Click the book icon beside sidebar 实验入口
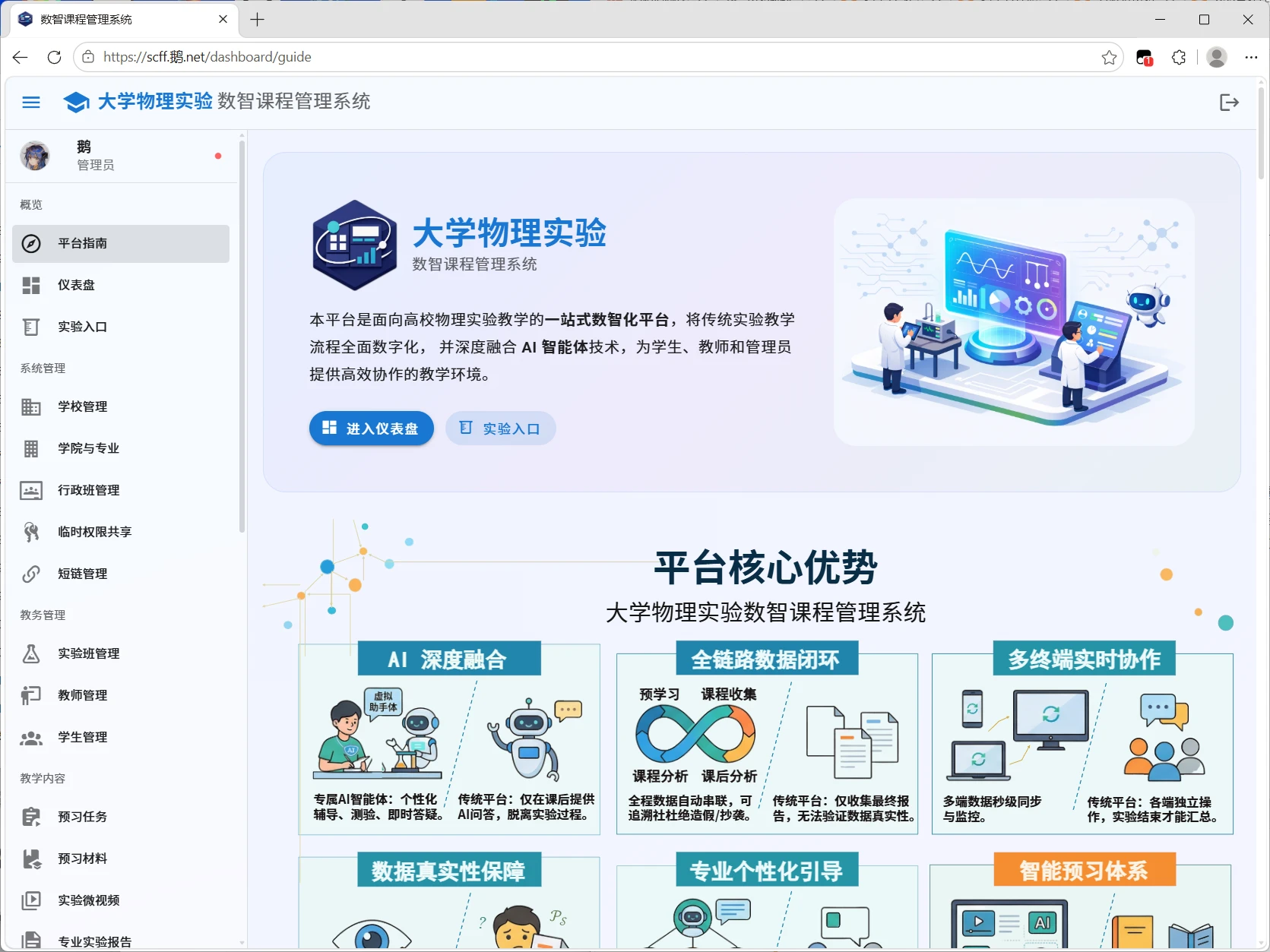Image resolution: width=1270 pixels, height=952 pixels. click(x=31, y=327)
